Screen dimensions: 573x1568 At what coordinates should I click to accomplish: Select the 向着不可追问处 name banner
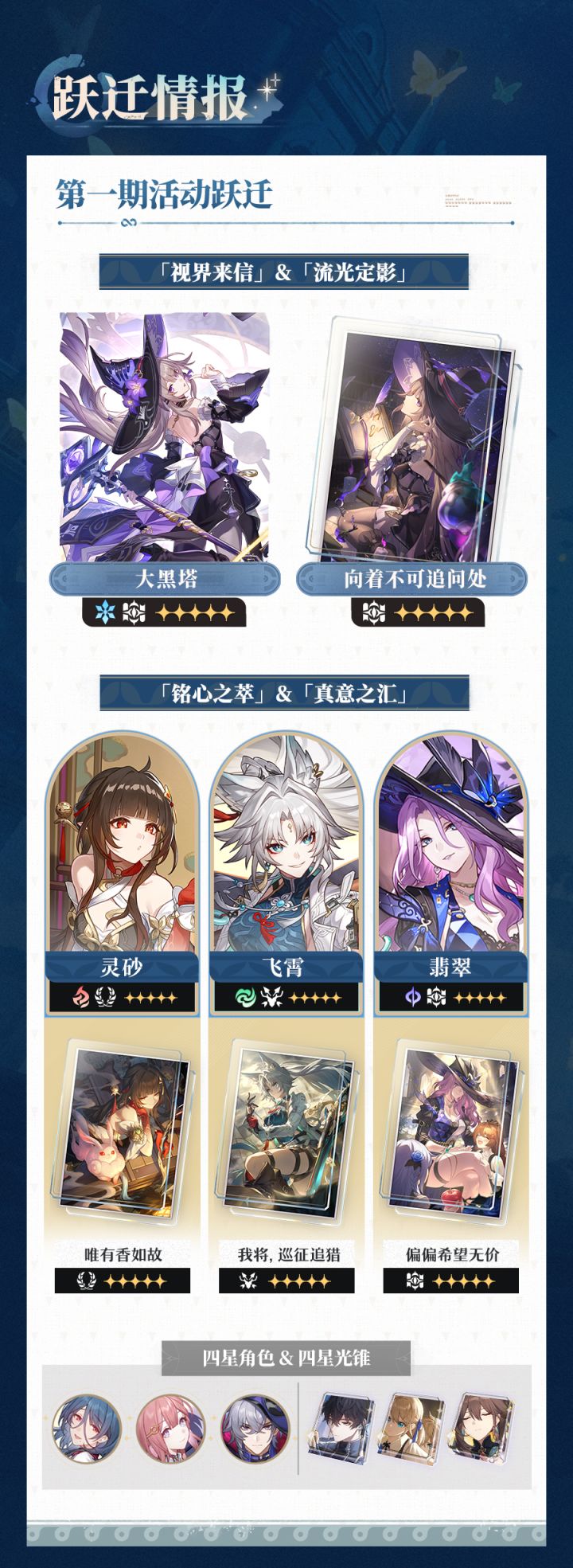coord(412,579)
